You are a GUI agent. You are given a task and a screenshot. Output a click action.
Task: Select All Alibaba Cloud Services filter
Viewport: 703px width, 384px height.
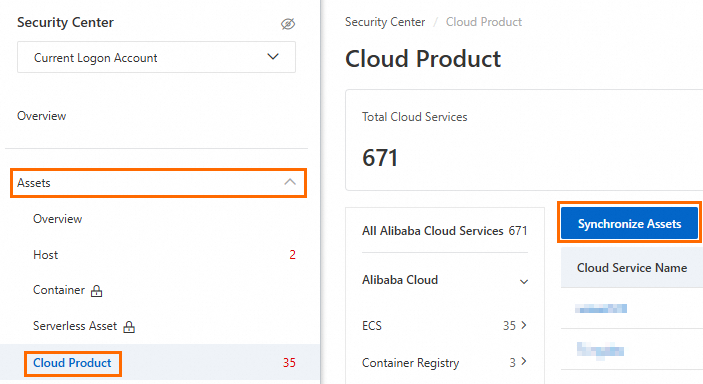(x=444, y=231)
